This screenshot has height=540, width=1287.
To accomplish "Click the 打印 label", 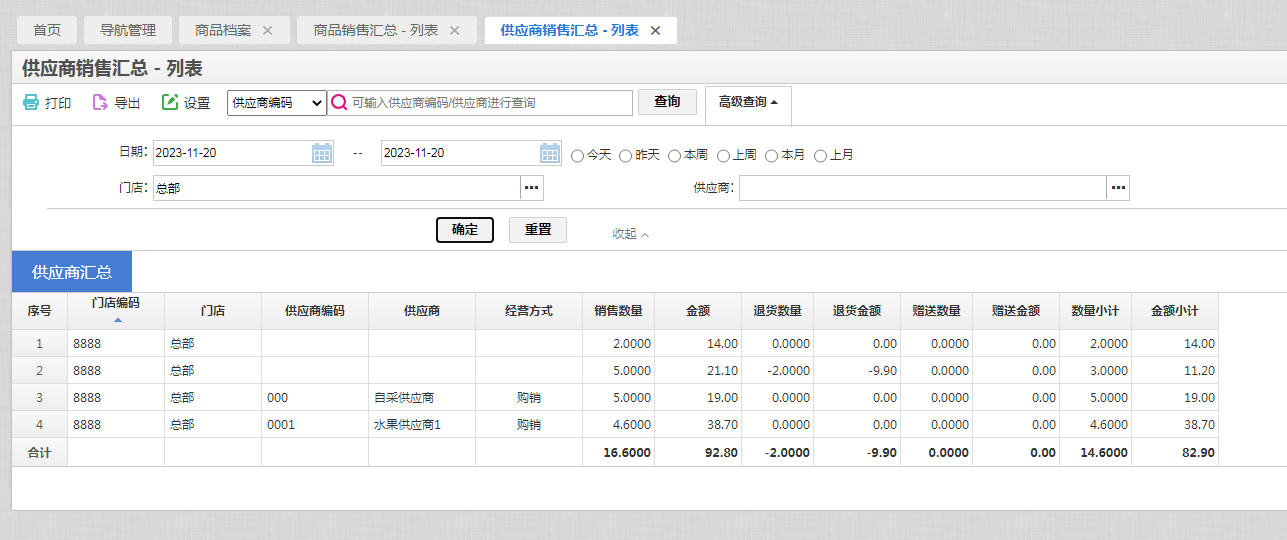I will [58, 103].
